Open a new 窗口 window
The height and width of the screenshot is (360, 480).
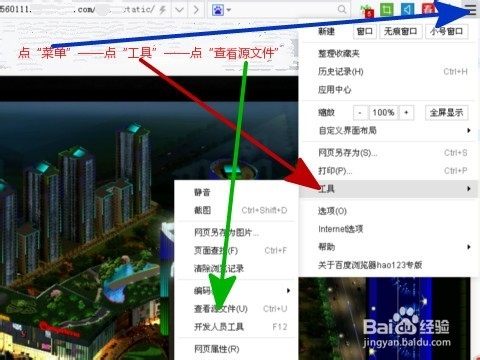(365, 31)
